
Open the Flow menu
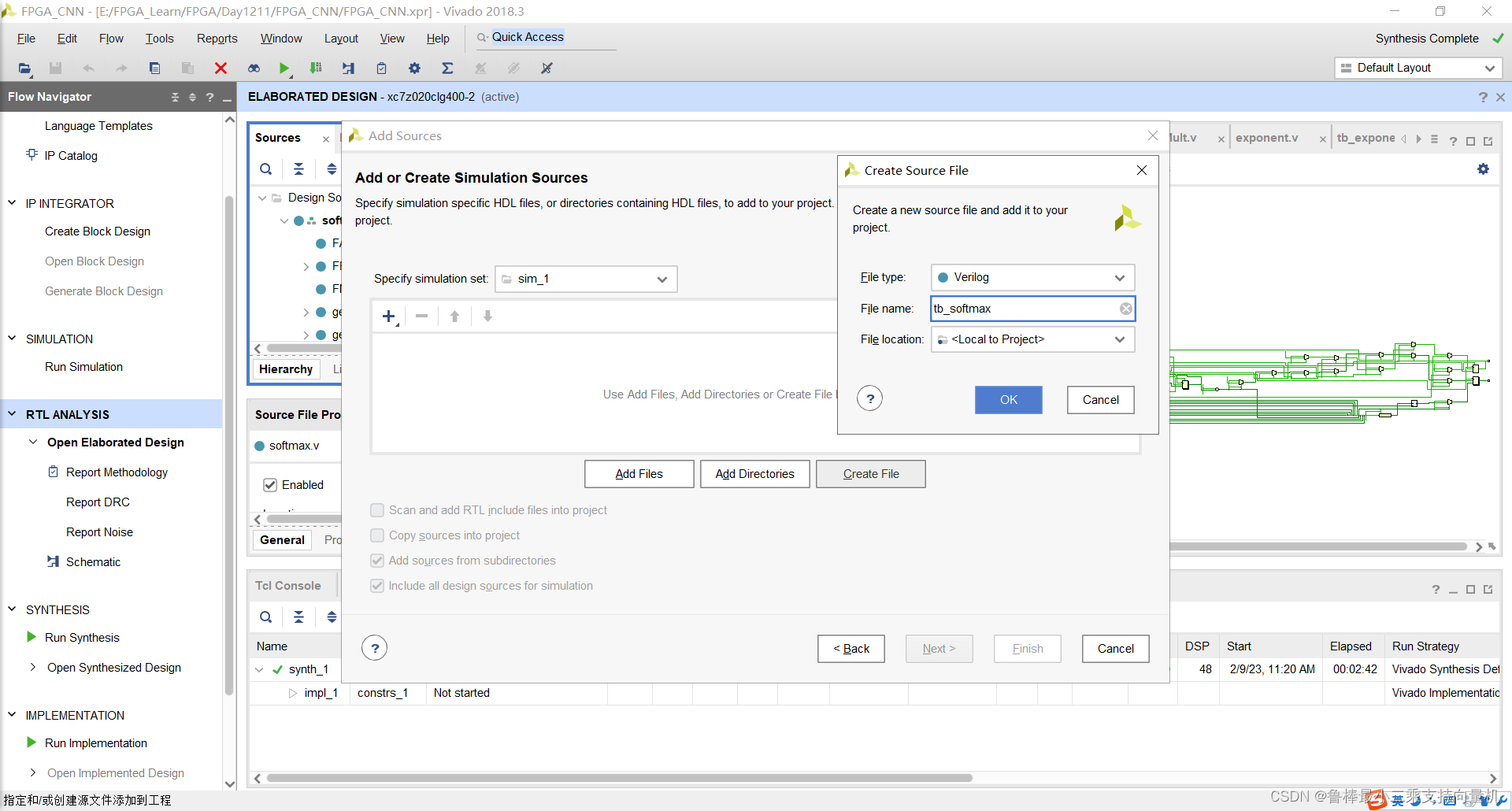111,39
